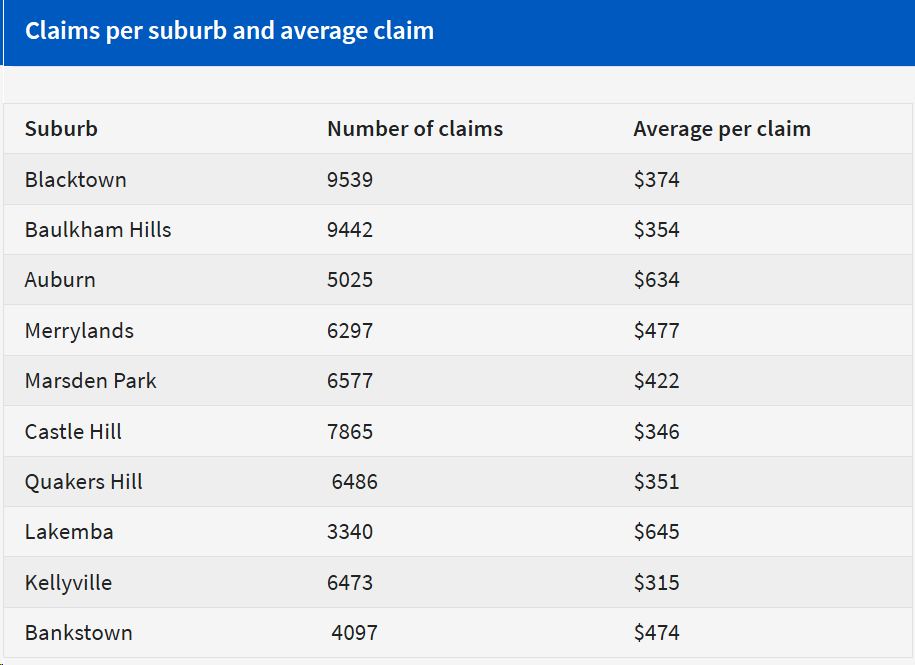Click Baulkham Hills in the table
This screenshot has width=915, height=665.
pos(98,230)
